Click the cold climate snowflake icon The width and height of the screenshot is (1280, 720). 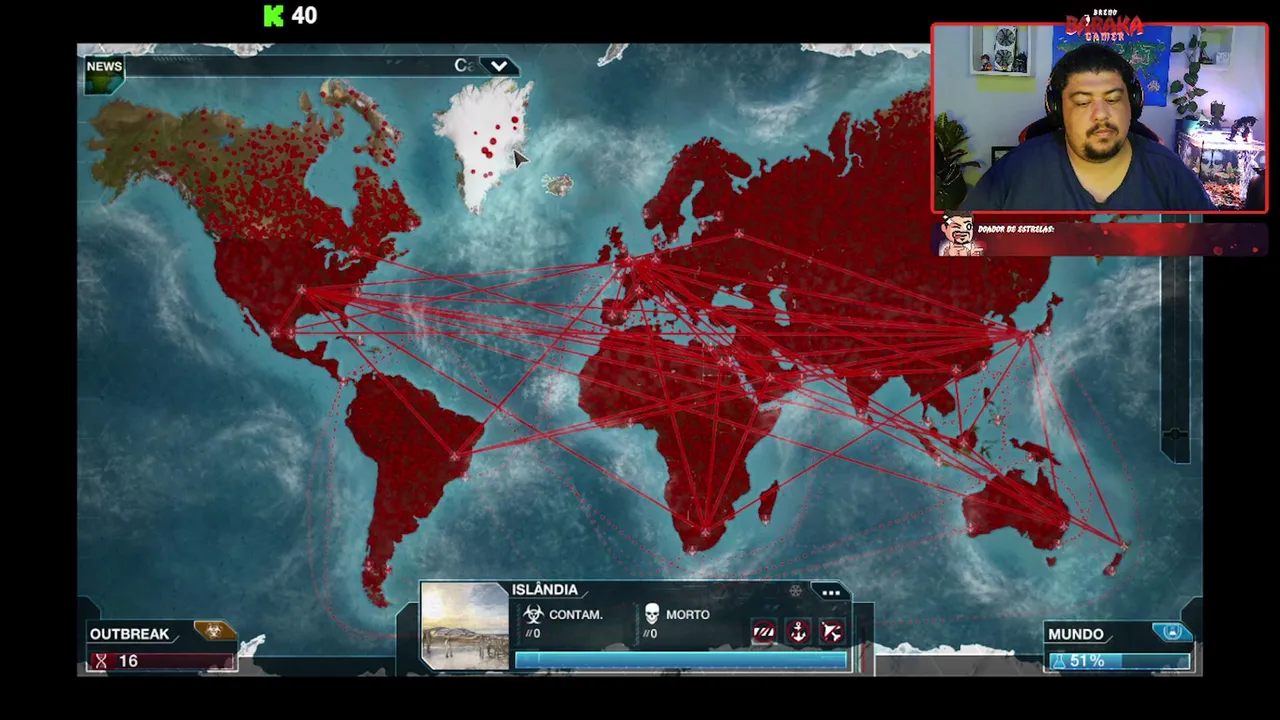pyautogui.click(x=796, y=591)
